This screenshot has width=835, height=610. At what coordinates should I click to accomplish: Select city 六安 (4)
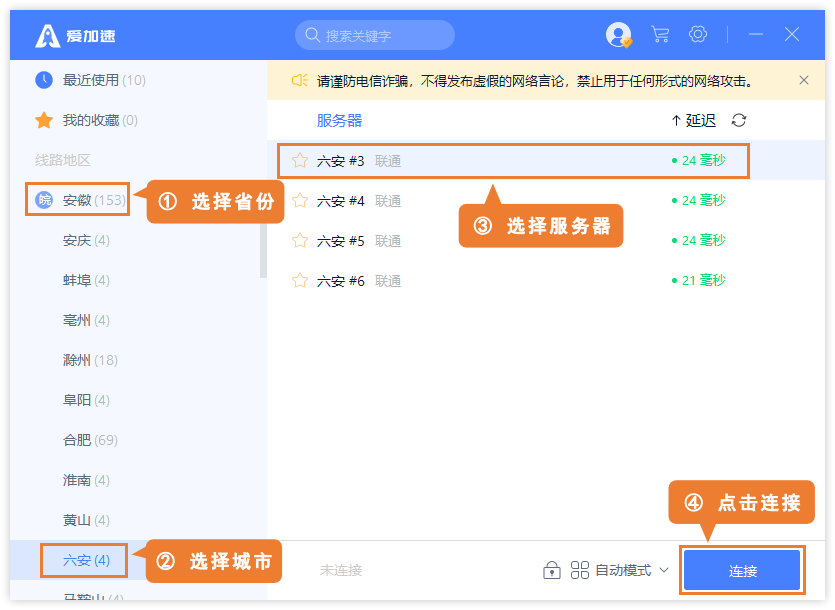(x=86, y=560)
